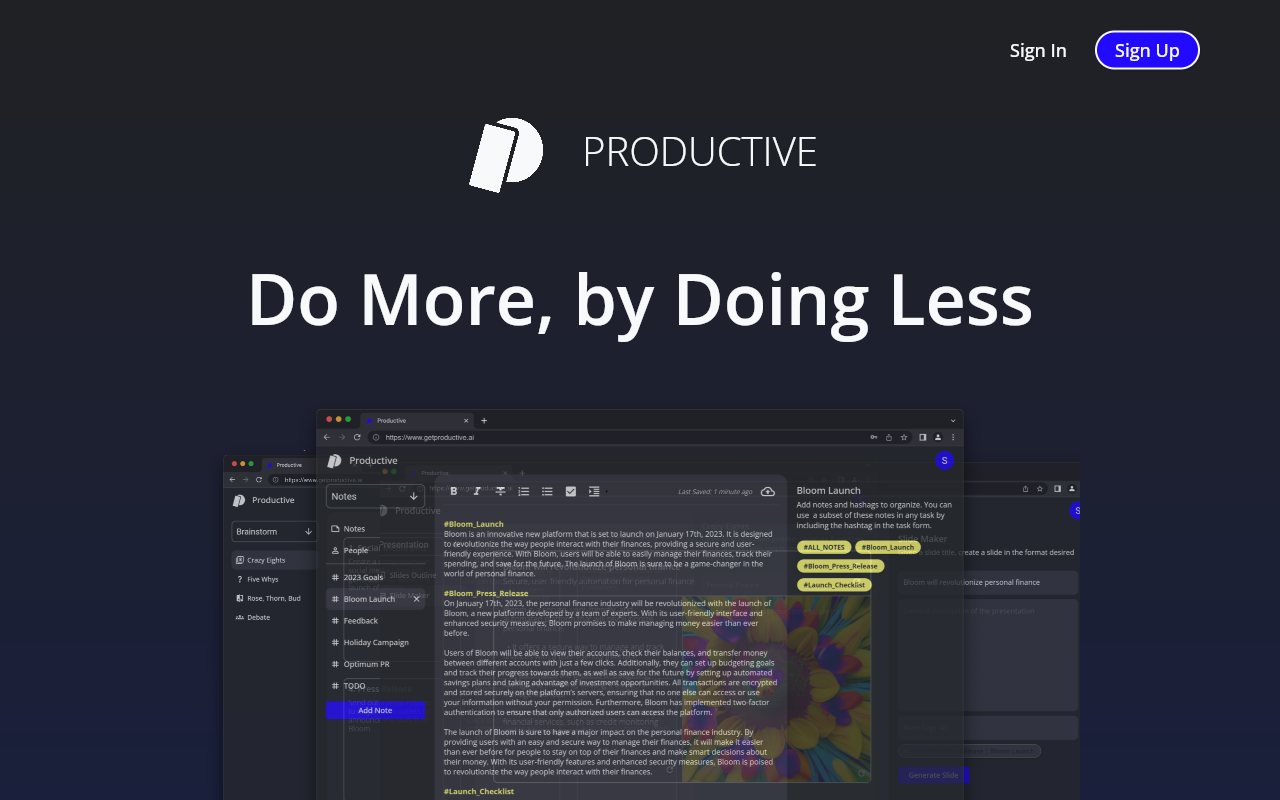Click the #Bloom_Press_Release heading in note

pyautogui.click(x=486, y=593)
